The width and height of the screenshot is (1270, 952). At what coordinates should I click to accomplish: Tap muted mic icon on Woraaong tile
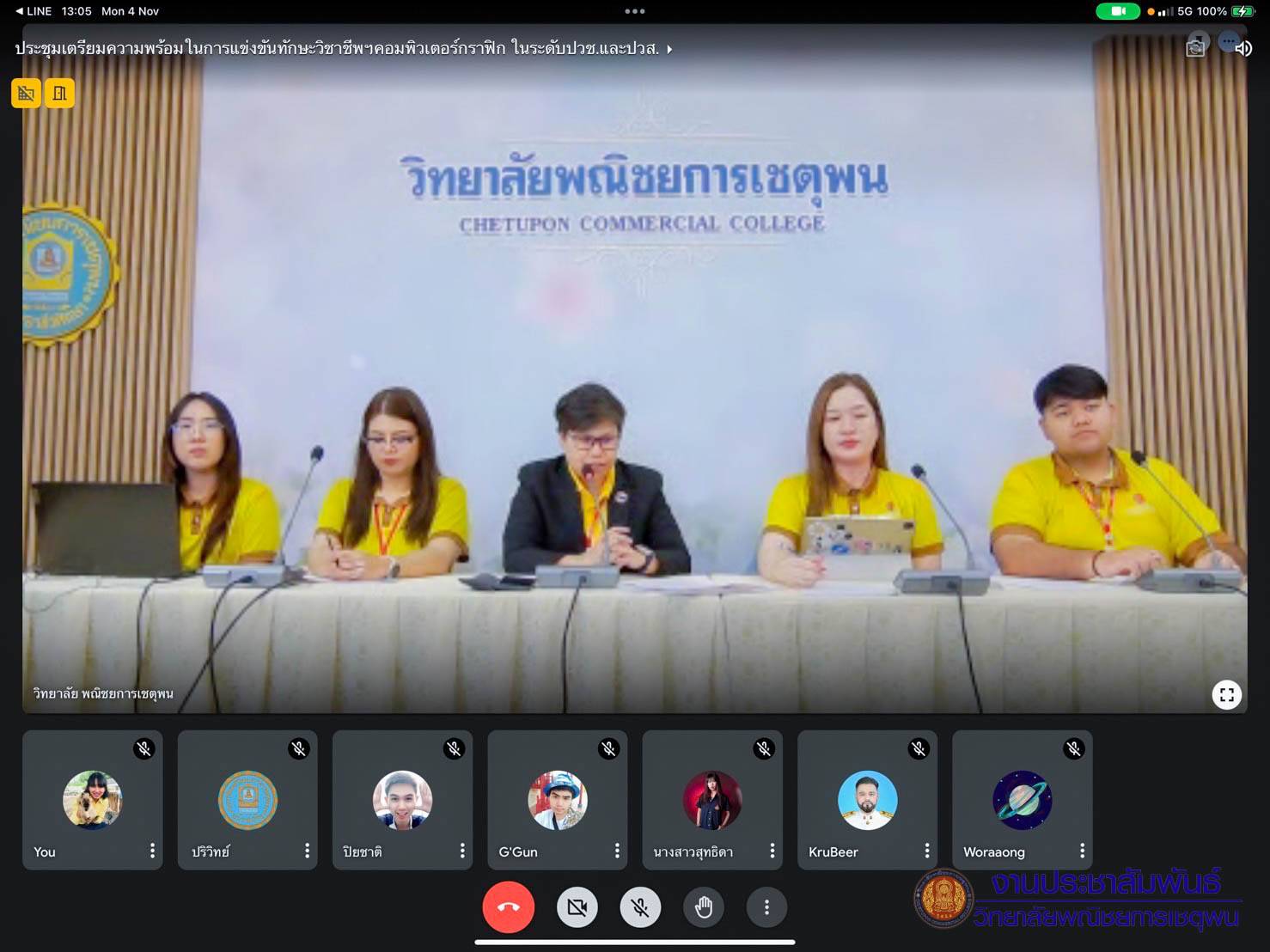click(x=1074, y=748)
